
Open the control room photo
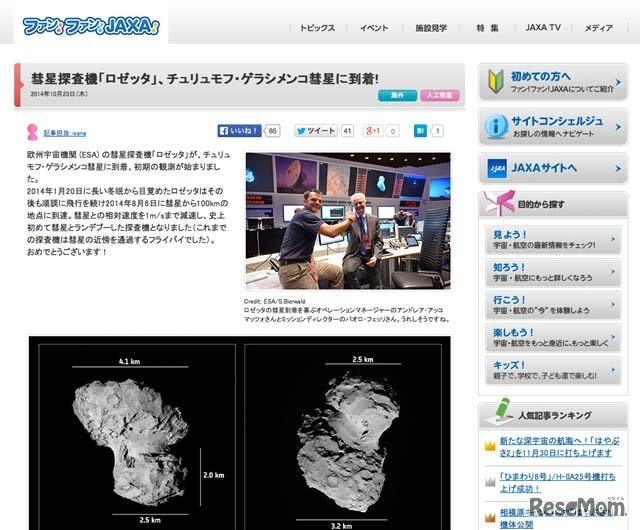point(348,221)
